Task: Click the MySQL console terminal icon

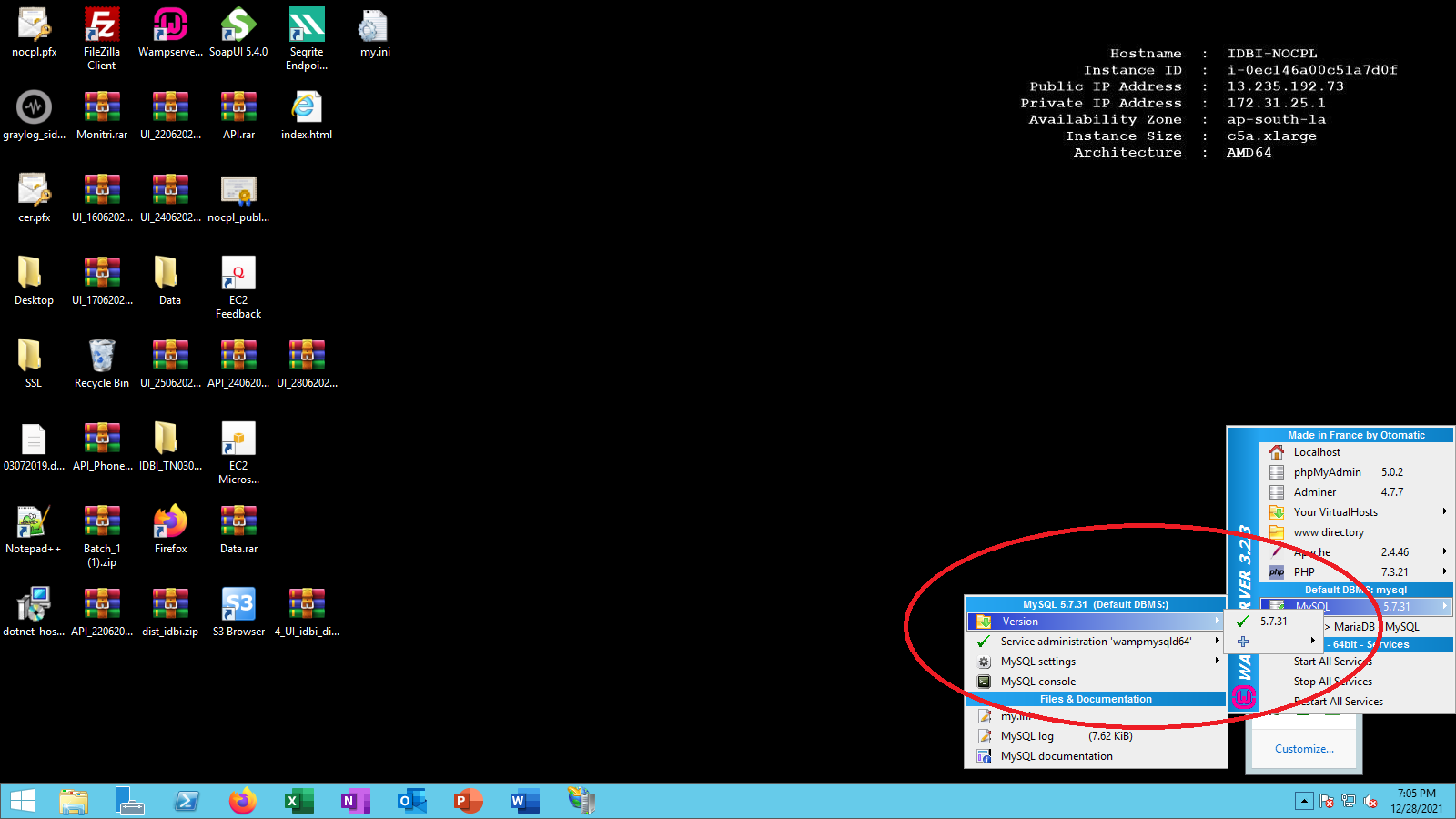Action: click(984, 682)
